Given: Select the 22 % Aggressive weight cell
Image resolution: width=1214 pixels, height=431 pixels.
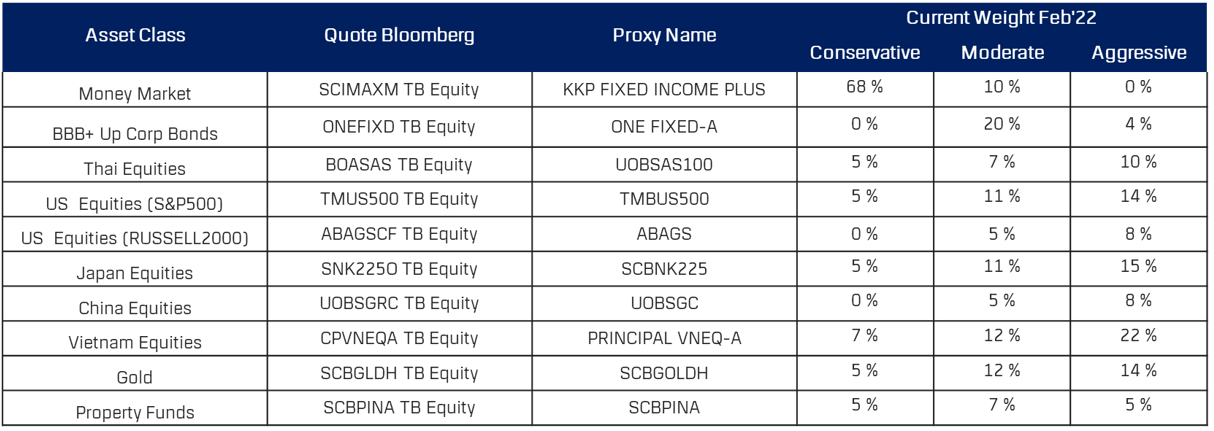Looking at the screenshot, I should [x=1139, y=336].
